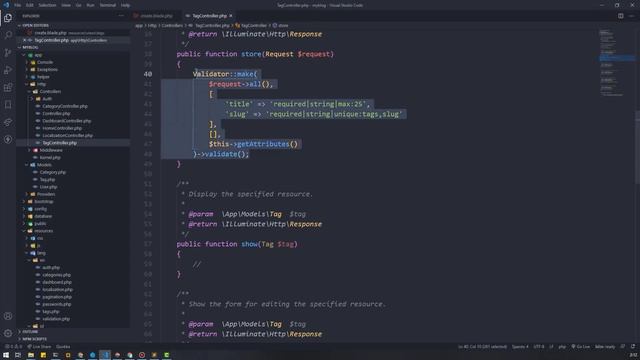Click the Go Live status bar button
This screenshot has width=640, height=360.
click(580, 347)
